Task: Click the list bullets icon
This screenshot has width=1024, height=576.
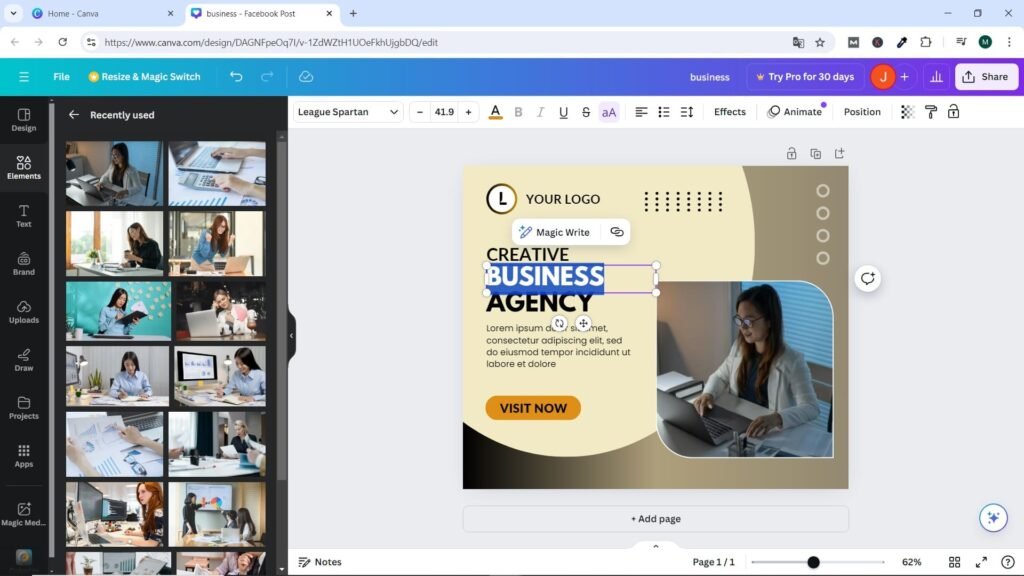Action: click(663, 112)
